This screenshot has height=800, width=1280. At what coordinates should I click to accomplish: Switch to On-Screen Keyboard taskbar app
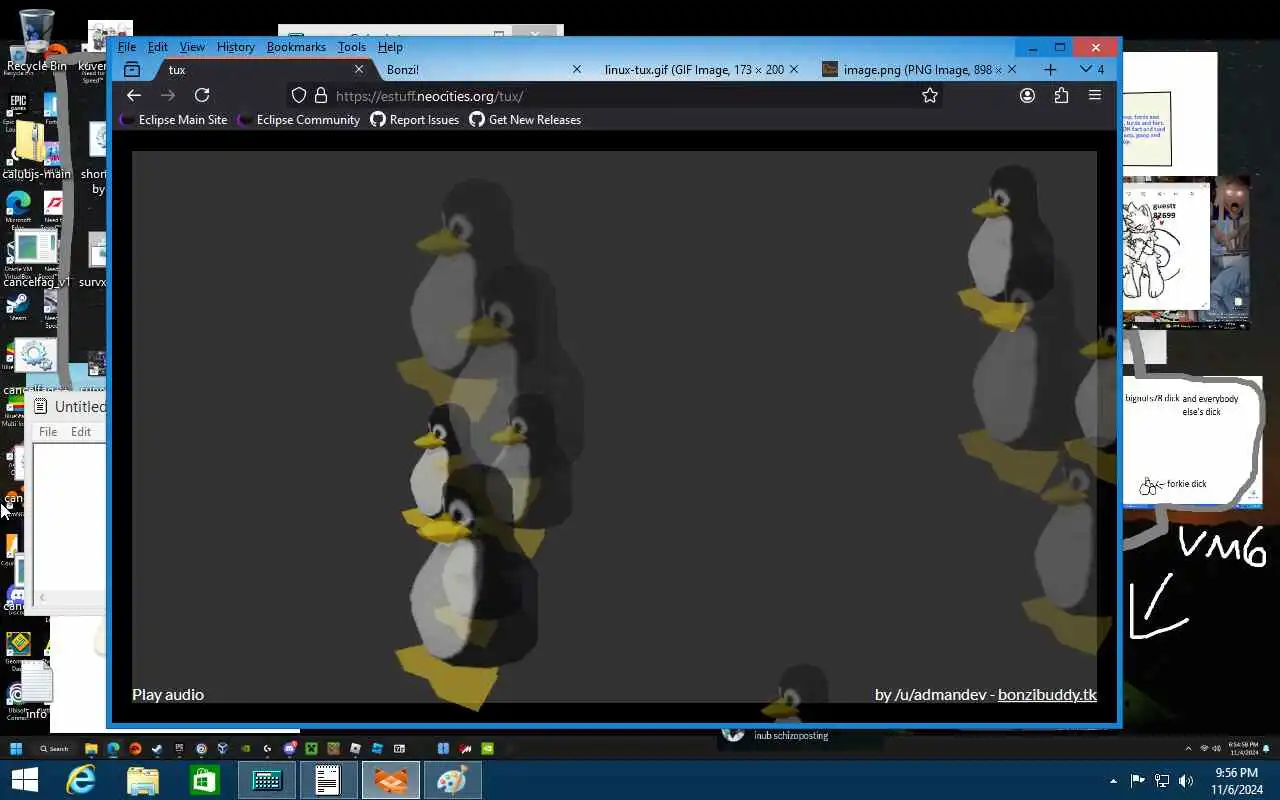[266, 780]
